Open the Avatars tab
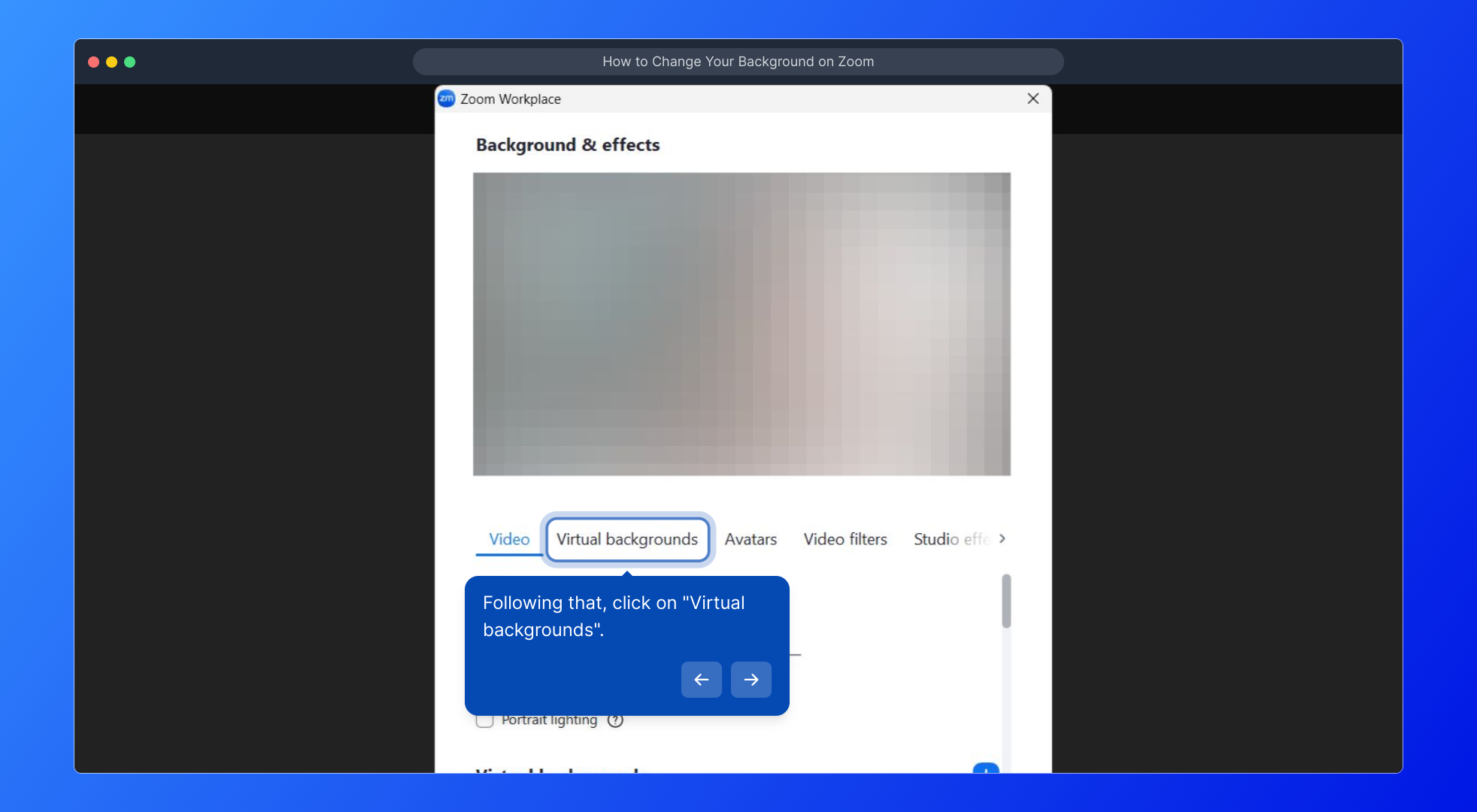Image resolution: width=1477 pixels, height=812 pixels. (x=751, y=539)
